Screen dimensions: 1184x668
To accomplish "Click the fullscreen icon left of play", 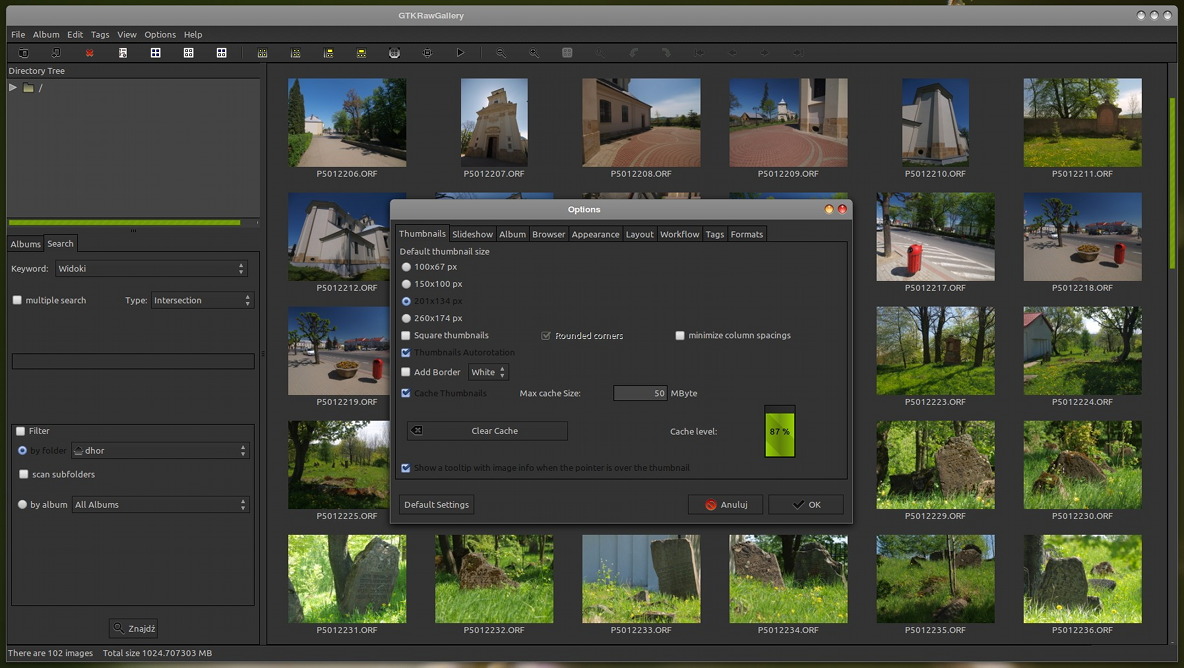I will [x=427, y=53].
